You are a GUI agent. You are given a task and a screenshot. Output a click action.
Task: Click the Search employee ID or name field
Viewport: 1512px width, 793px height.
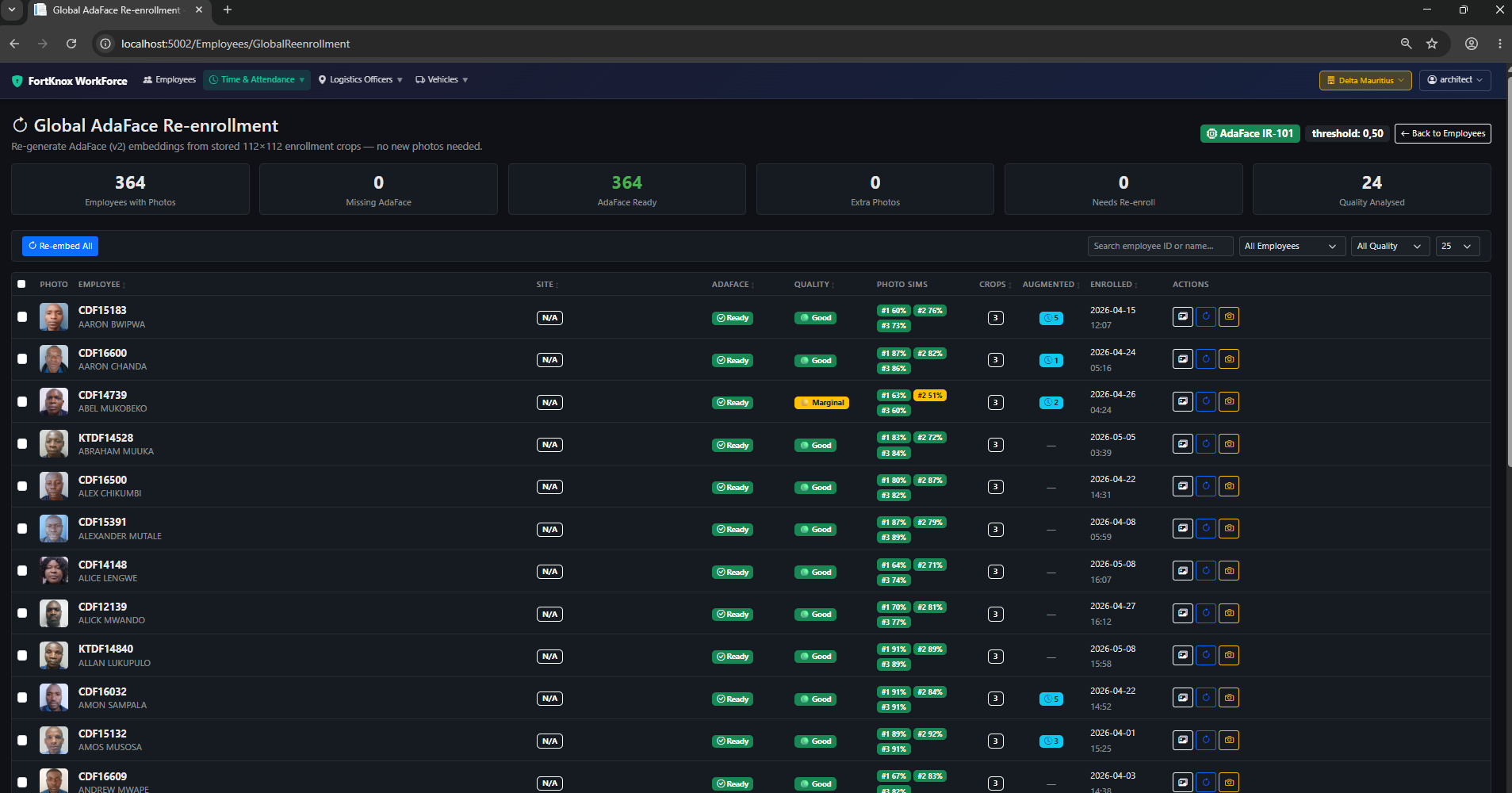click(1160, 246)
